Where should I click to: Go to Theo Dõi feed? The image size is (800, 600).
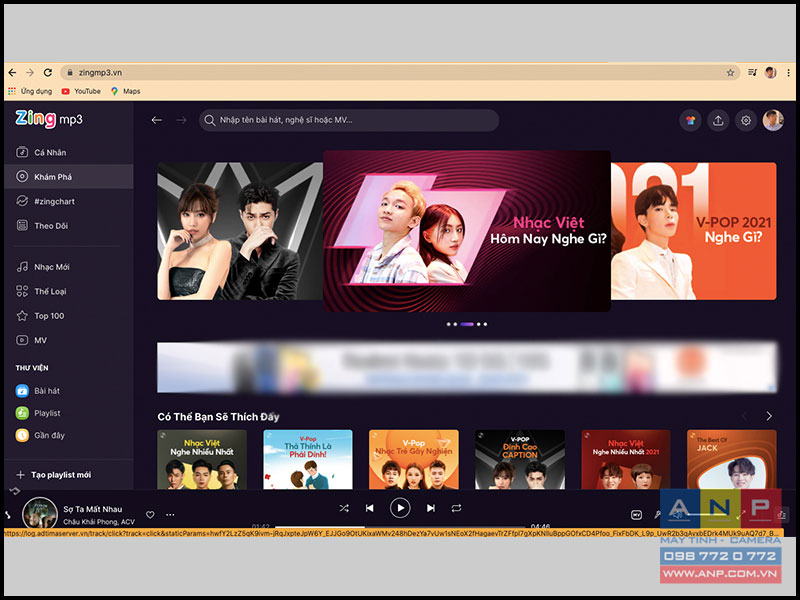pyautogui.click(x=69, y=226)
